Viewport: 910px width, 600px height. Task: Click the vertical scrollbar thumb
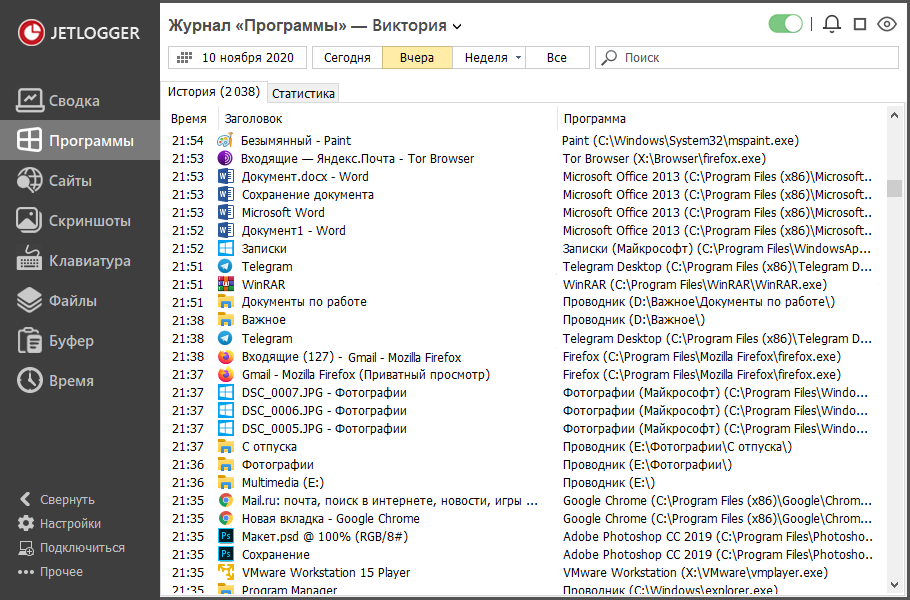pos(894,189)
